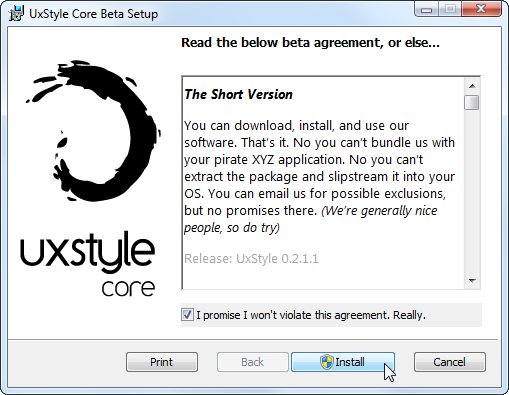509x395 pixels.
Task: Click the scrollbar thumb in the agreement box
Action: coord(472,102)
